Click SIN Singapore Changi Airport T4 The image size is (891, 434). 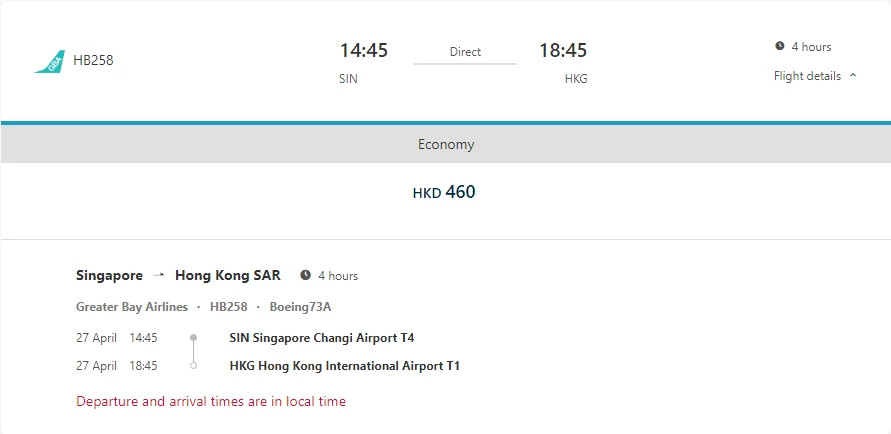pos(322,338)
